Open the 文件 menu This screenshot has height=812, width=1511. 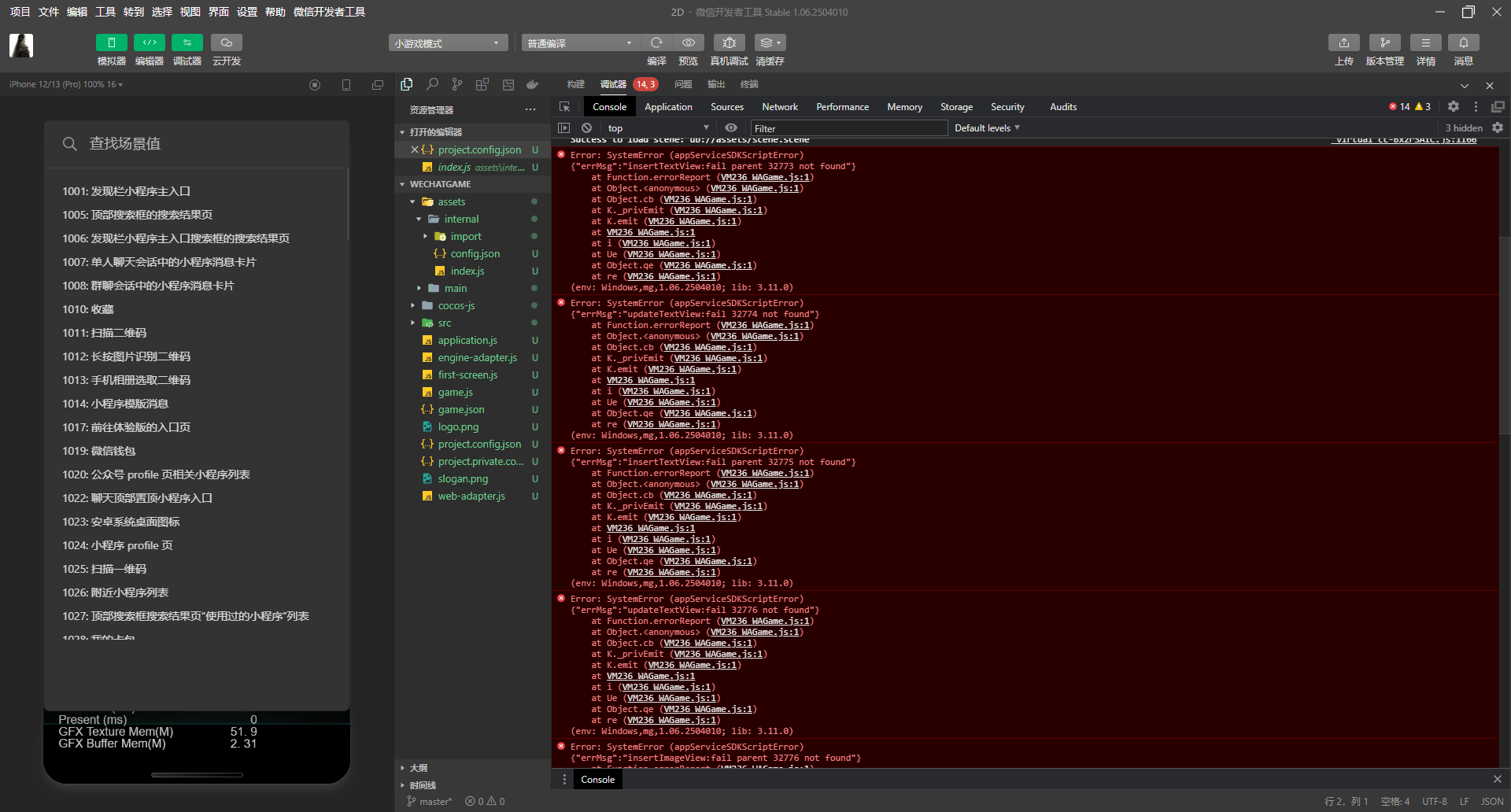click(x=49, y=12)
